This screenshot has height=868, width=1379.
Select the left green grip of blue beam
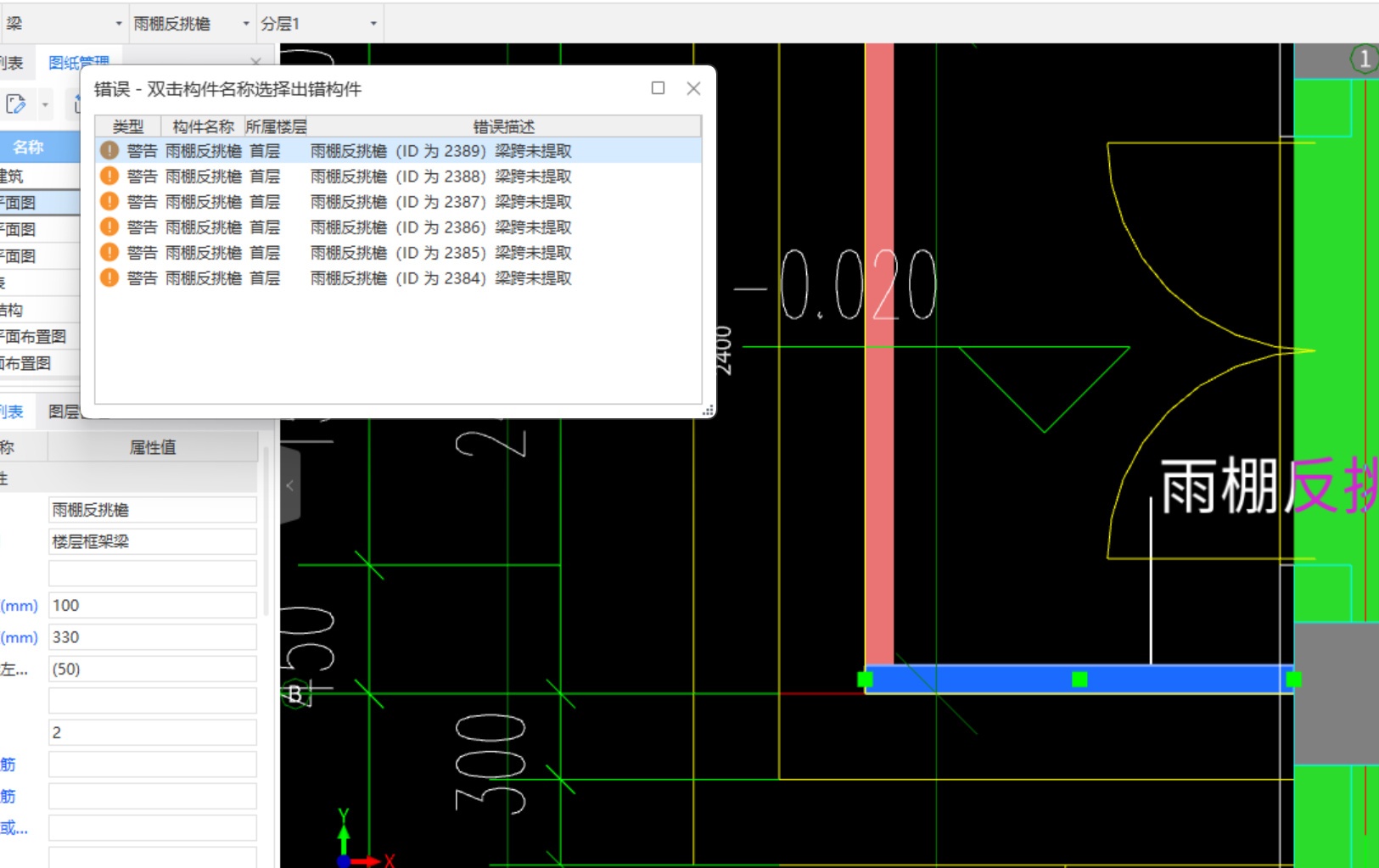click(865, 679)
